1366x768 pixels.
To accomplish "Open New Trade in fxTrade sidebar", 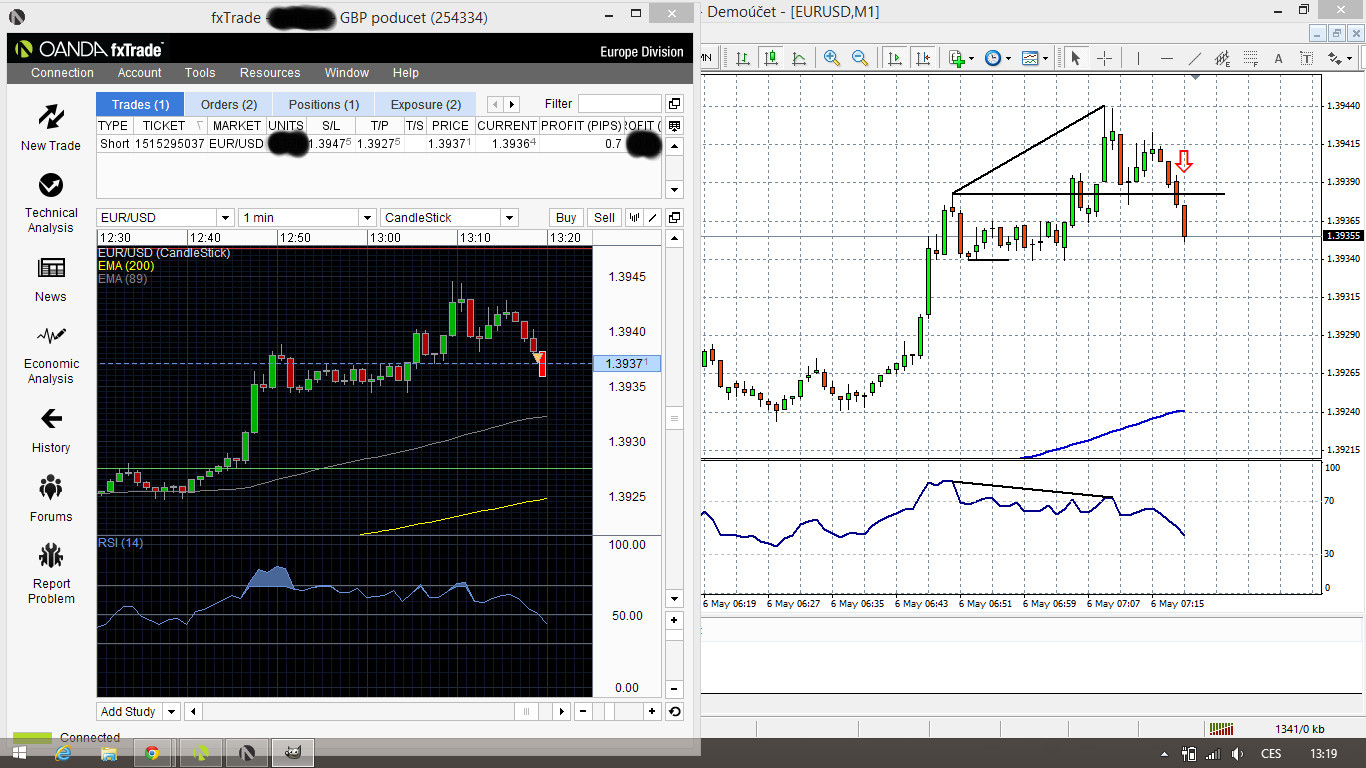I will (51, 127).
